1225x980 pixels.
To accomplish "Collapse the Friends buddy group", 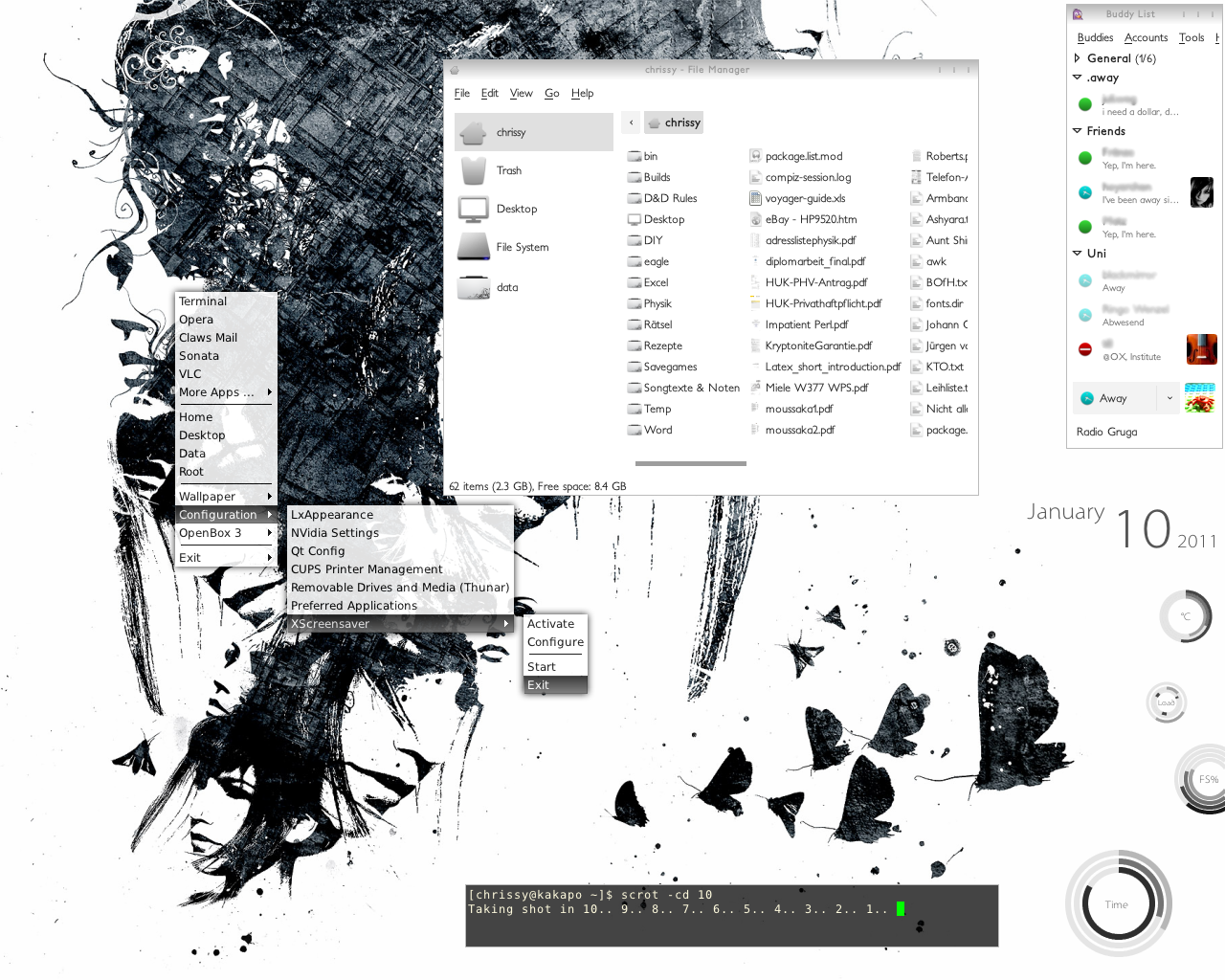I will (x=1077, y=131).
